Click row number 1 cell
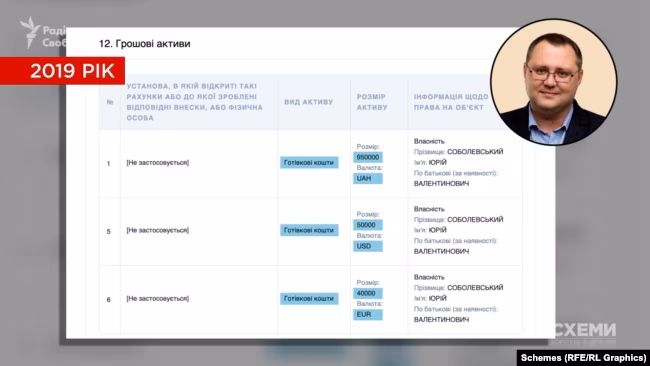650x366 pixels. 109,164
